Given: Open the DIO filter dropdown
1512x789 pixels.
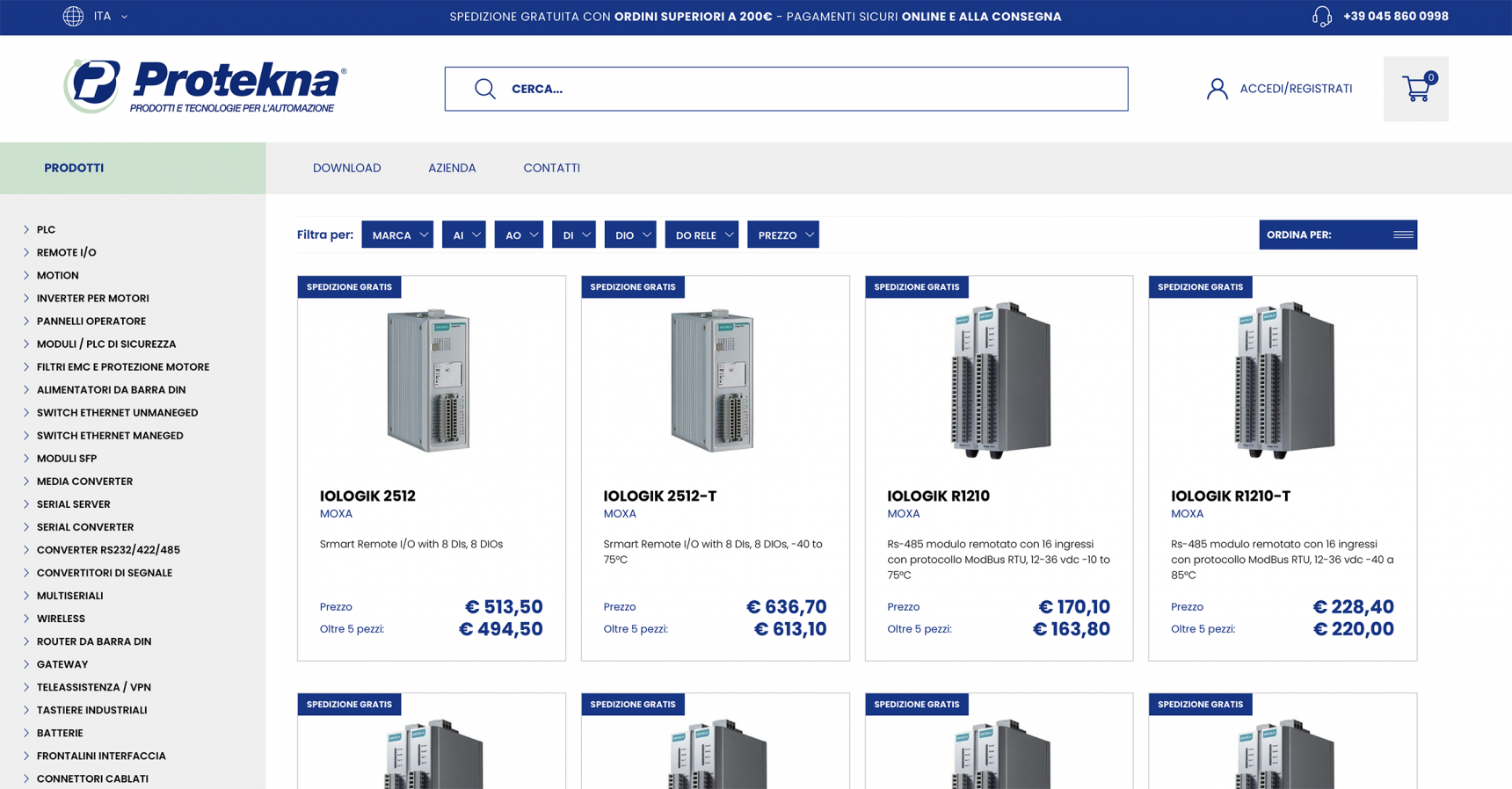Looking at the screenshot, I should coord(630,235).
